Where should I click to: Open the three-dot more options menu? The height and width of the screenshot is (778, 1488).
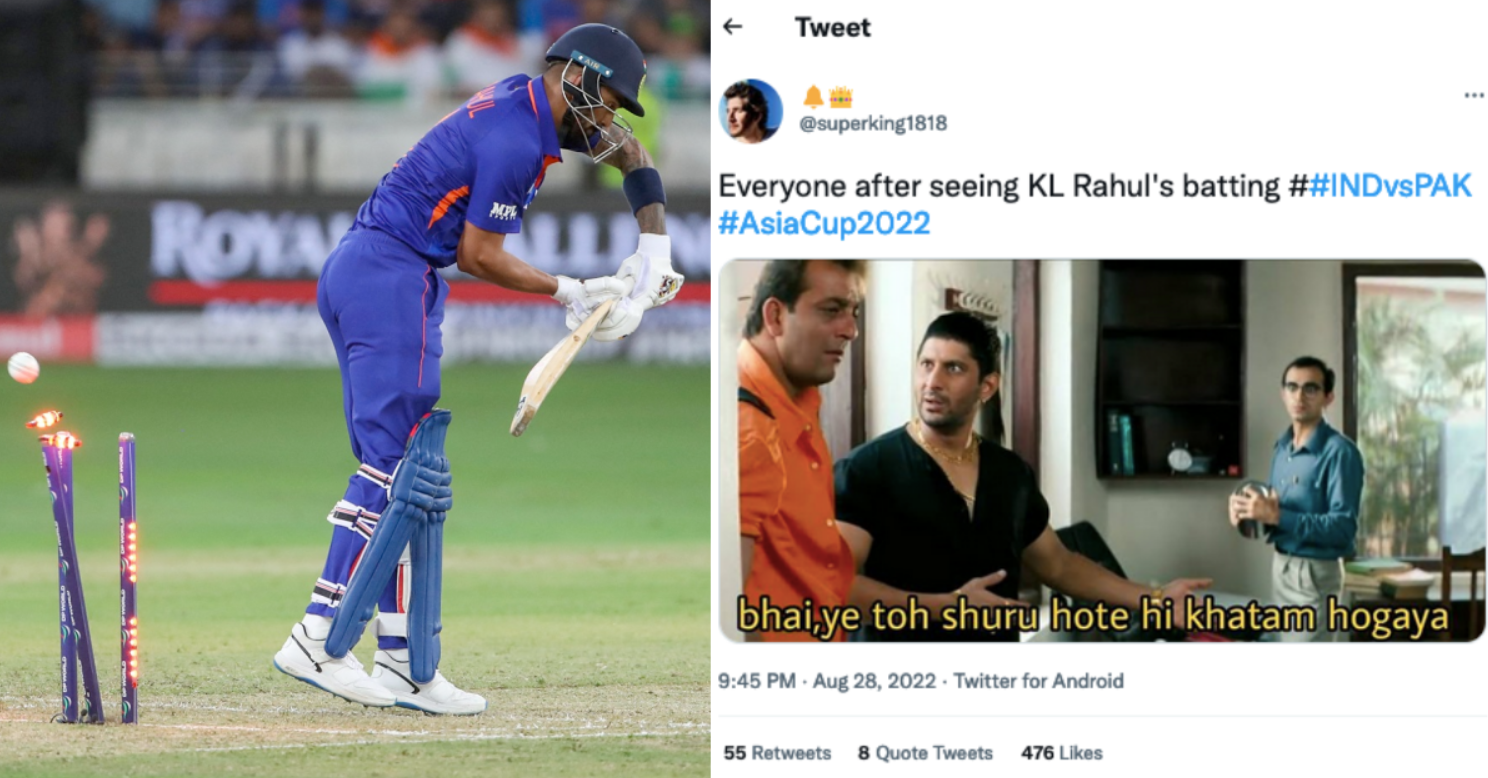point(1473,95)
